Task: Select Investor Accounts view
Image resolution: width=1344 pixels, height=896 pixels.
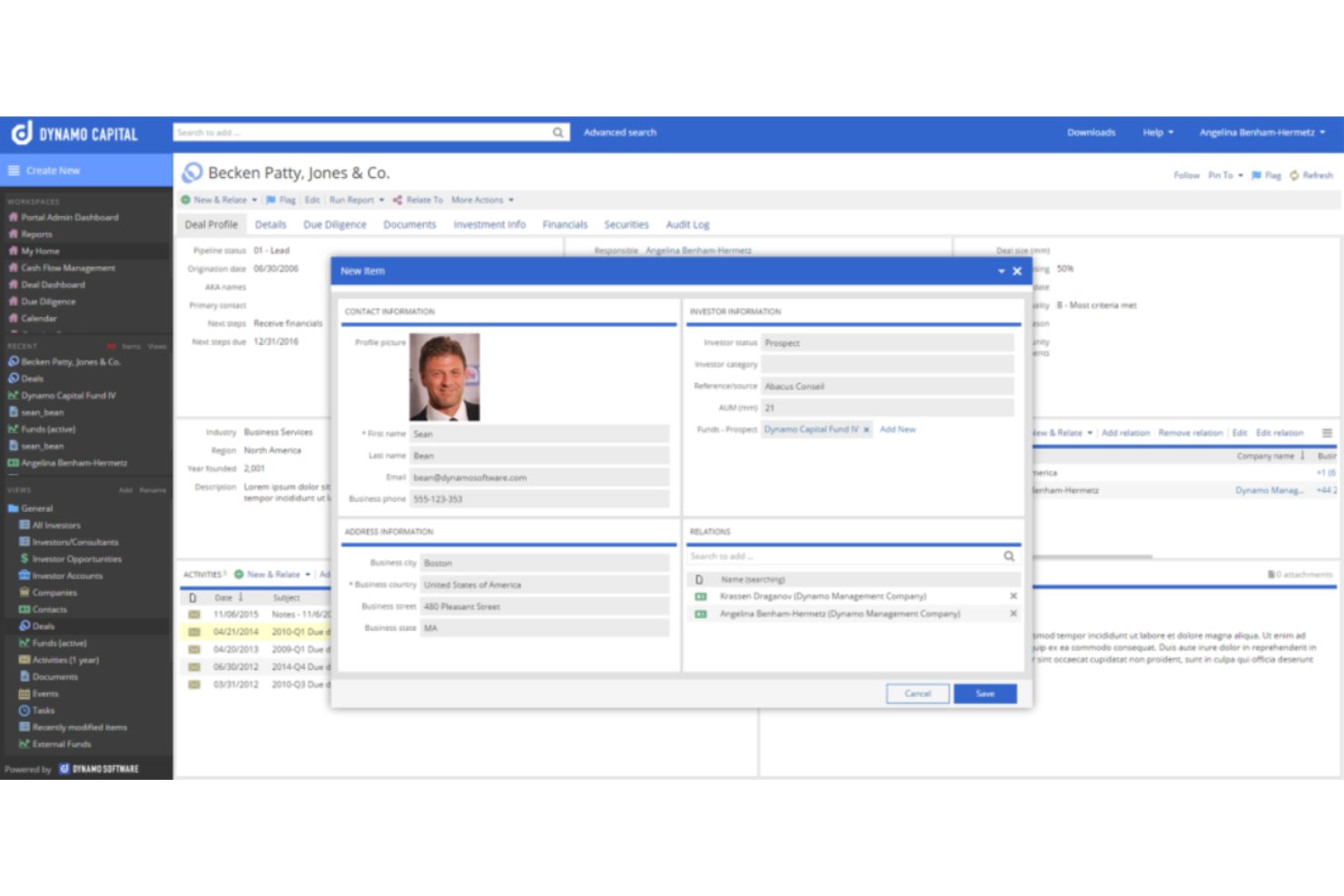Action: (x=67, y=576)
